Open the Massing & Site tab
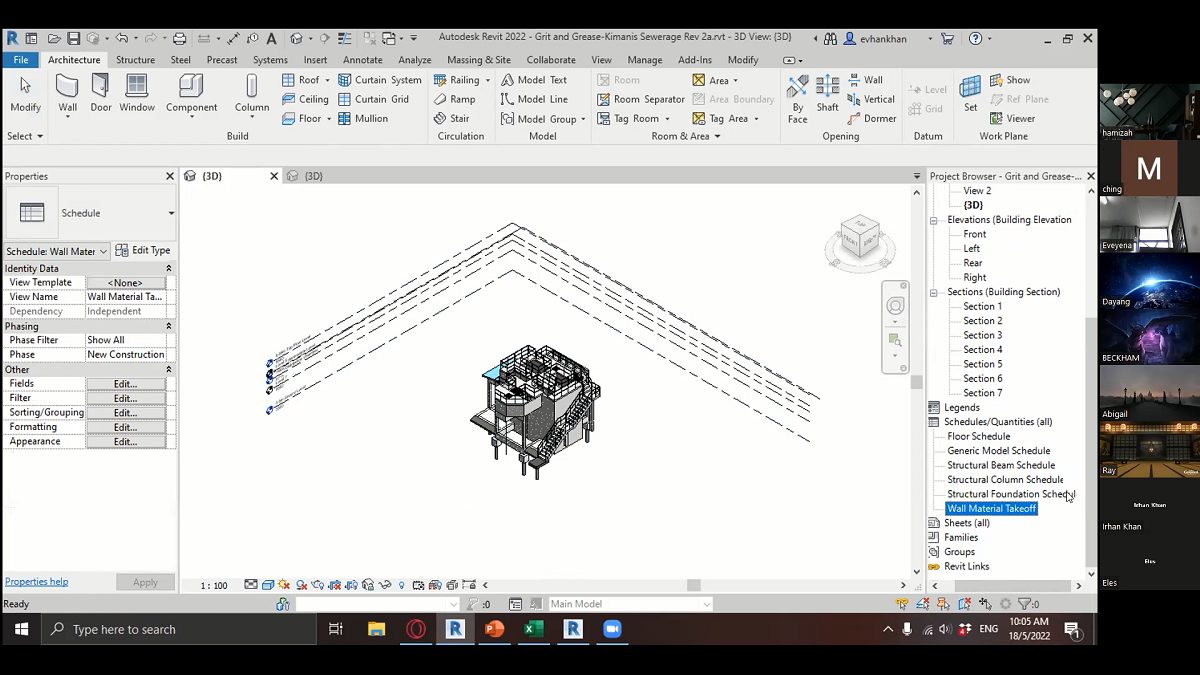 [479, 60]
